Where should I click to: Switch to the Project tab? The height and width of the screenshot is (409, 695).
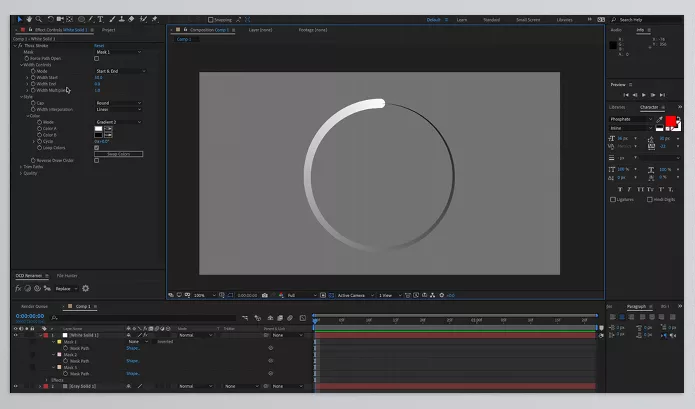click(108, 30)
